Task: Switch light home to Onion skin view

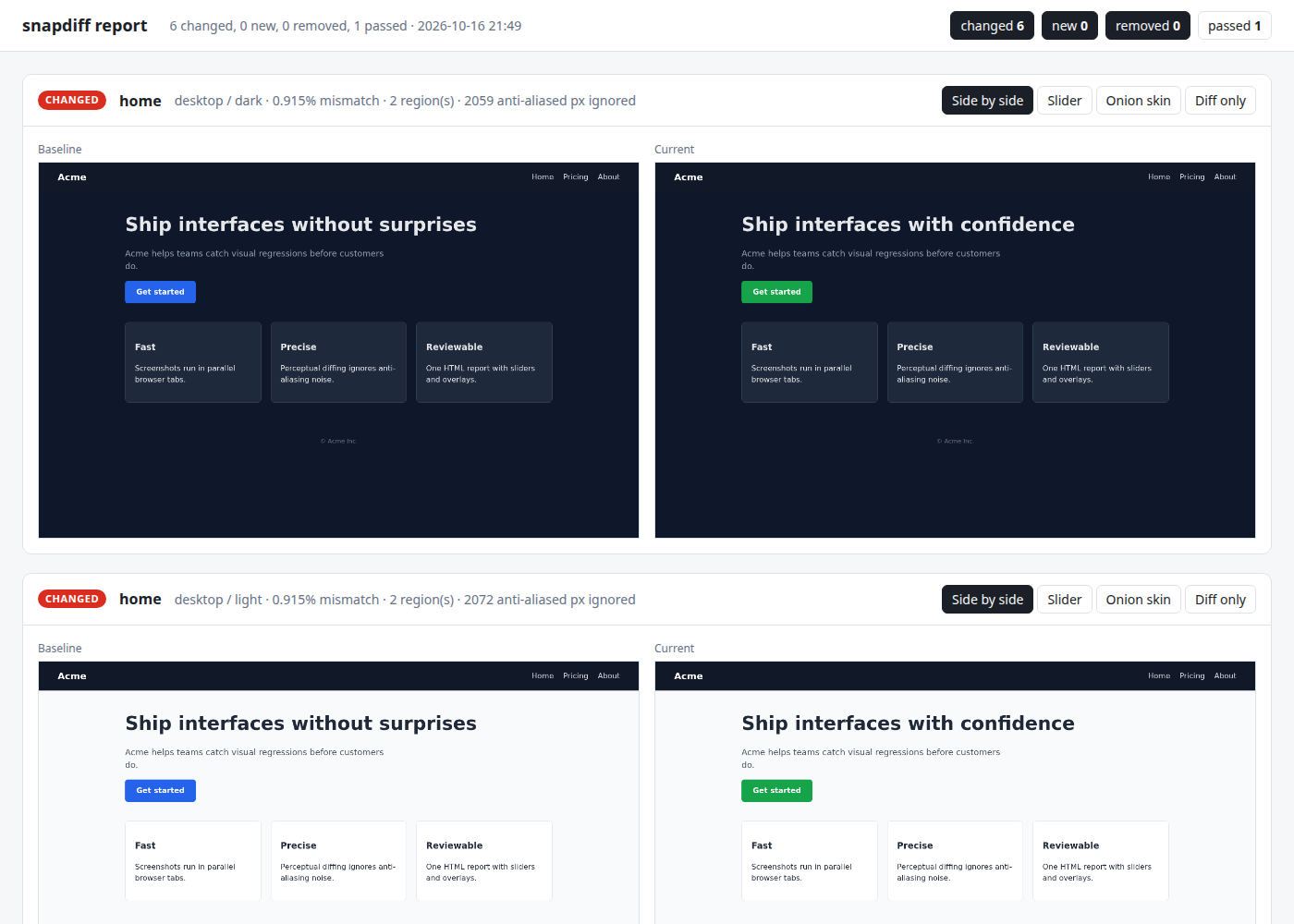Action: [x=1138, y=600]
